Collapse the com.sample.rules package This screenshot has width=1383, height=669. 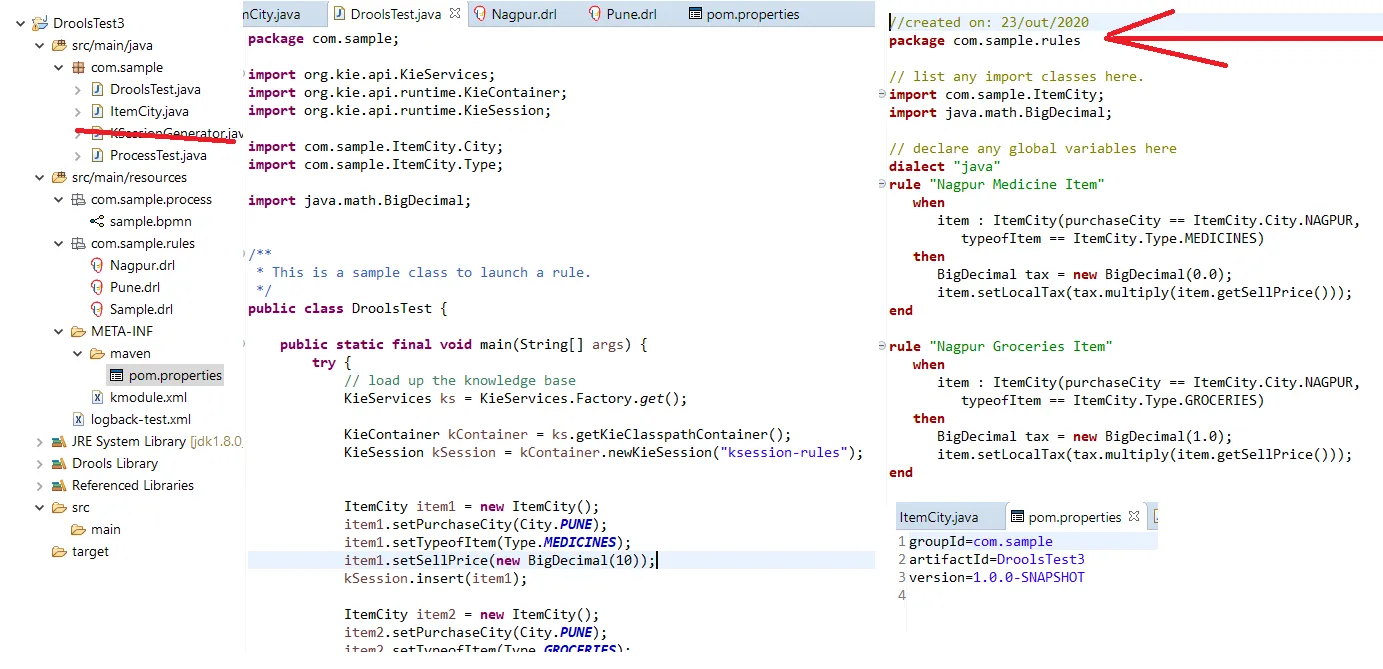[59, 243]
